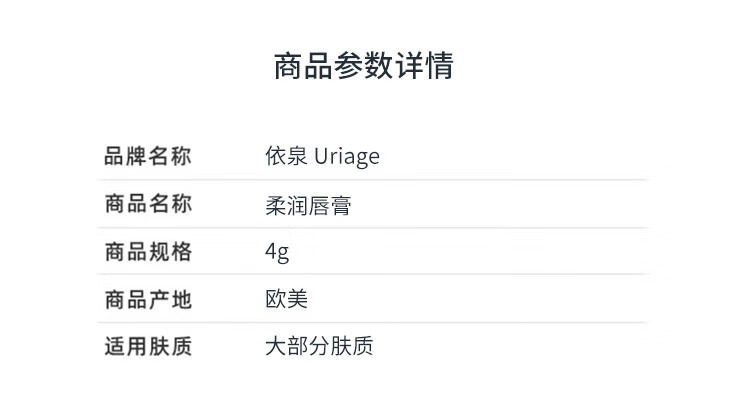Click the product name 柔润唇膏
The width and height of the screenshot is (750, 408).
pyautogui.click(x=309, y=206)
